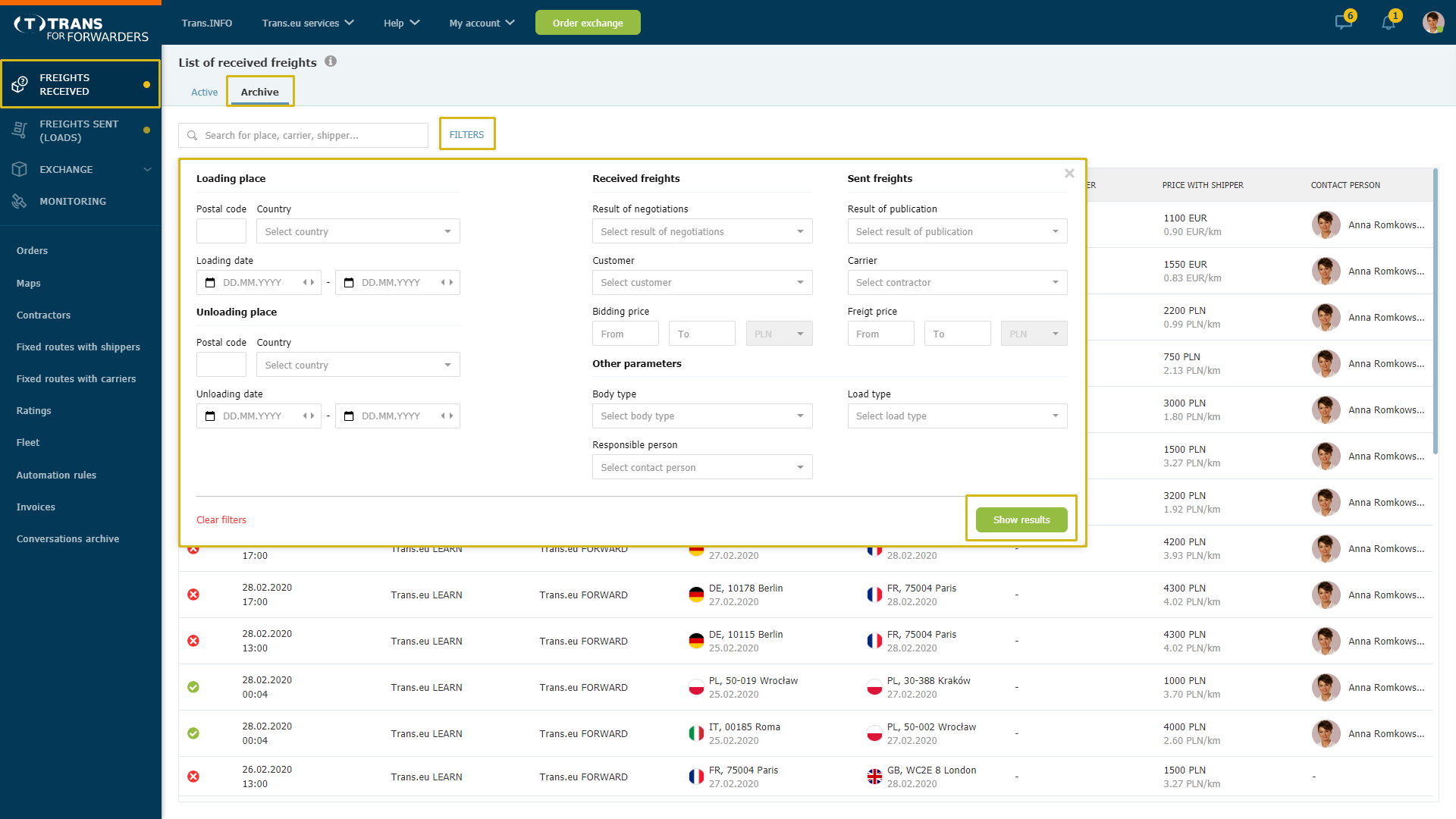Click the UK flag next to London
Screen dimensions: 1456x819
click(874, 777)
